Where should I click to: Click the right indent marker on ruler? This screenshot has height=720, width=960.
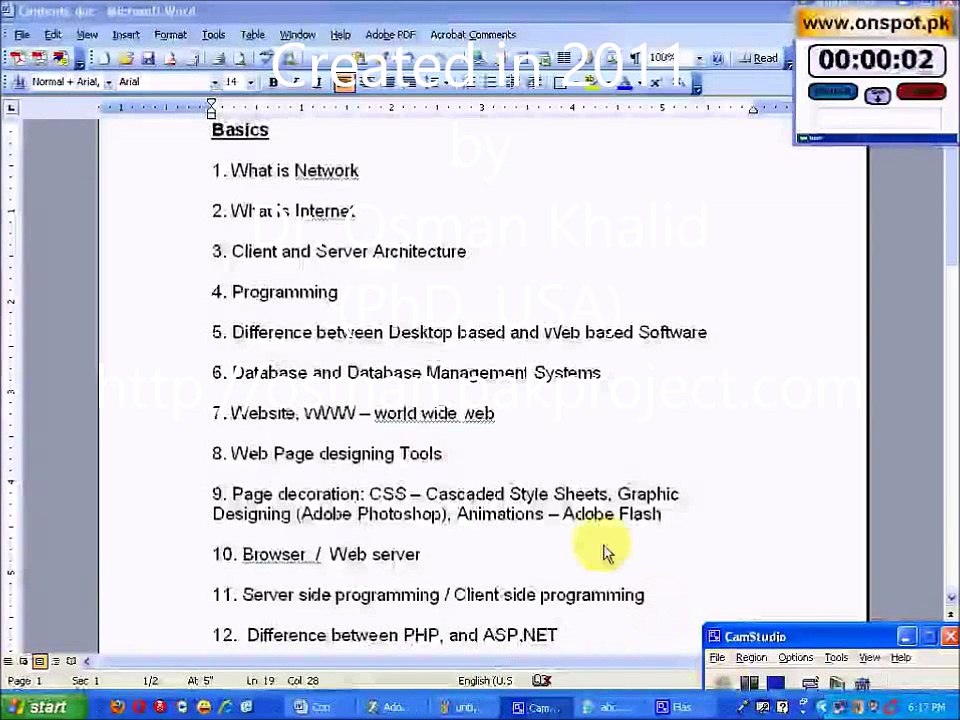pyautogui.click(x=753, y=110)
